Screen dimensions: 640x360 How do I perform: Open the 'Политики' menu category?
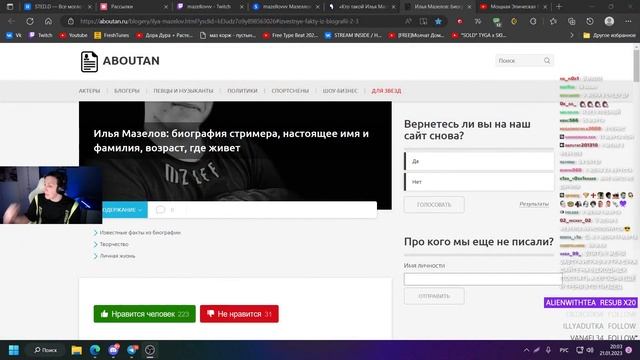[x=242, y=91]
